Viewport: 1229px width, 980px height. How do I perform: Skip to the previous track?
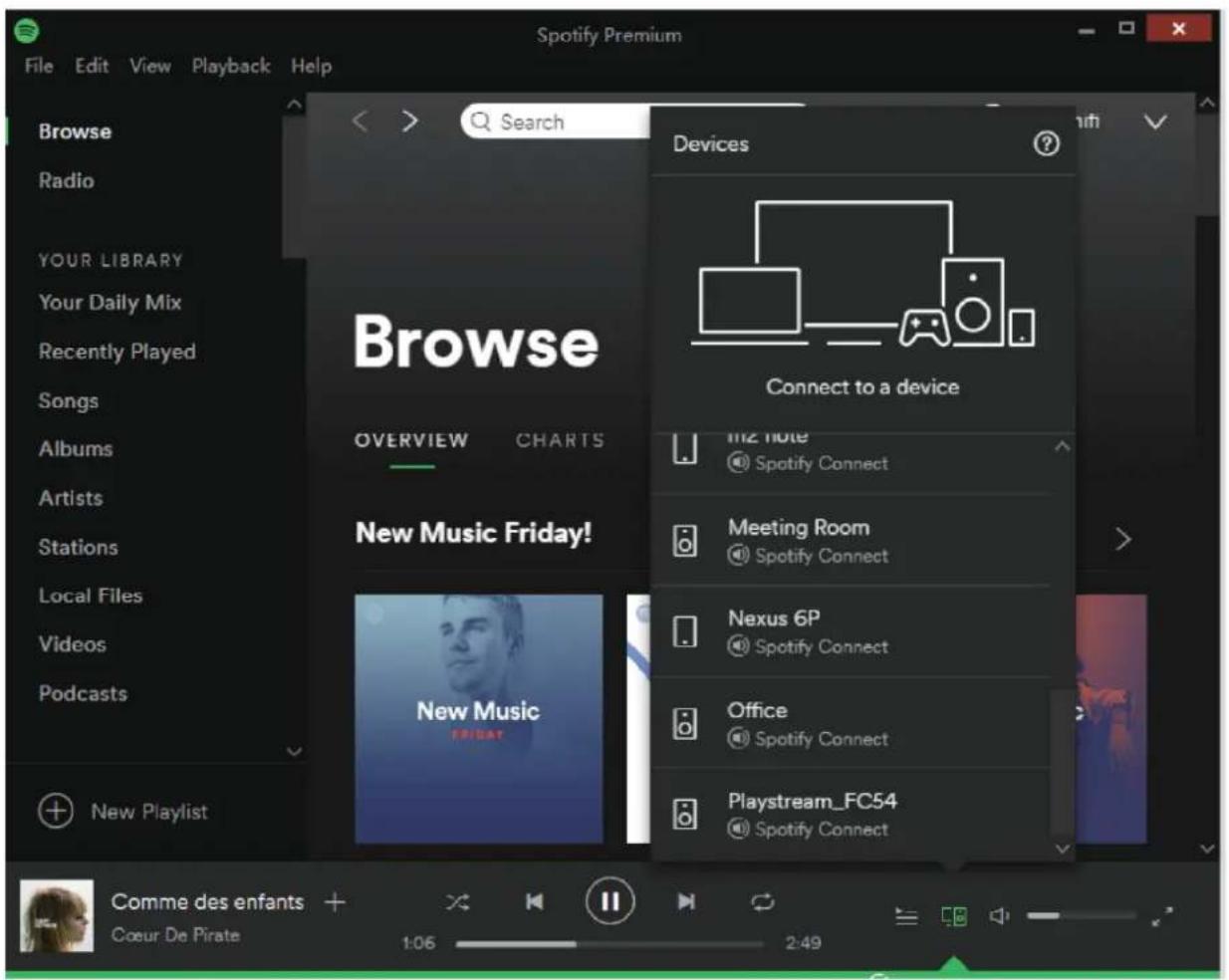click(535, 902)
